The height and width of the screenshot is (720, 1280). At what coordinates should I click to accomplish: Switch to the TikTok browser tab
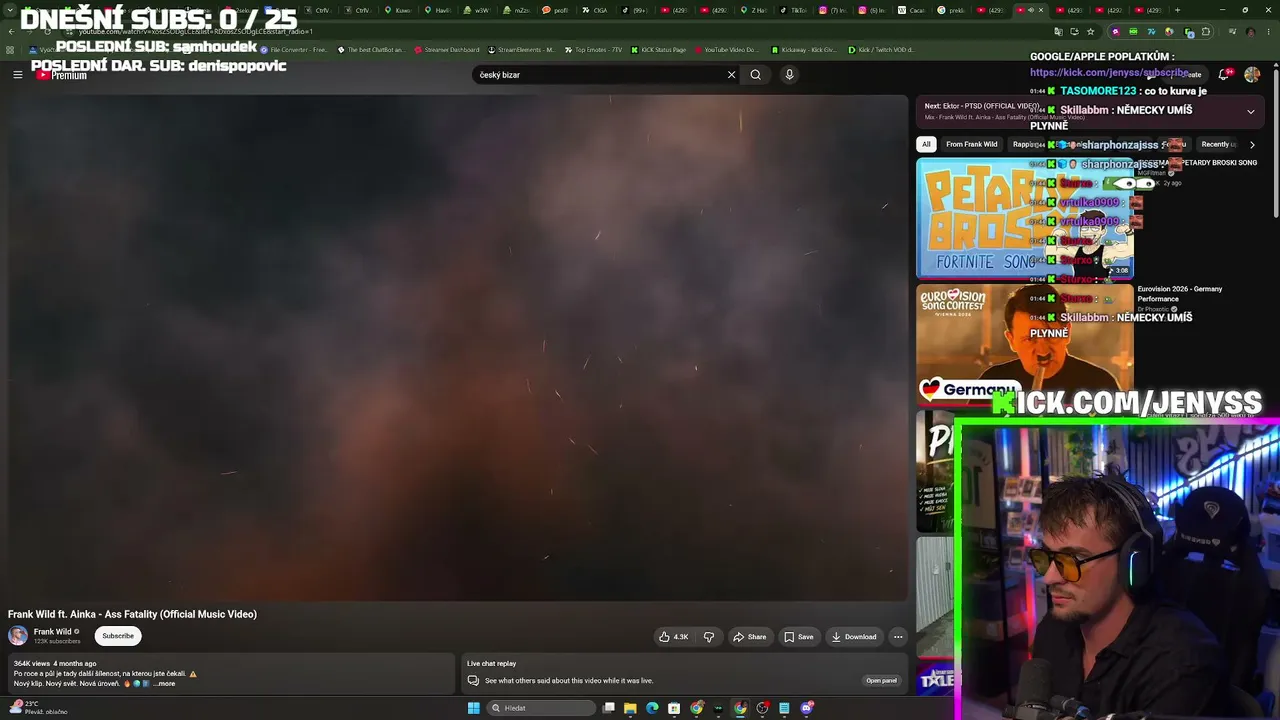(x=793, y=10)
